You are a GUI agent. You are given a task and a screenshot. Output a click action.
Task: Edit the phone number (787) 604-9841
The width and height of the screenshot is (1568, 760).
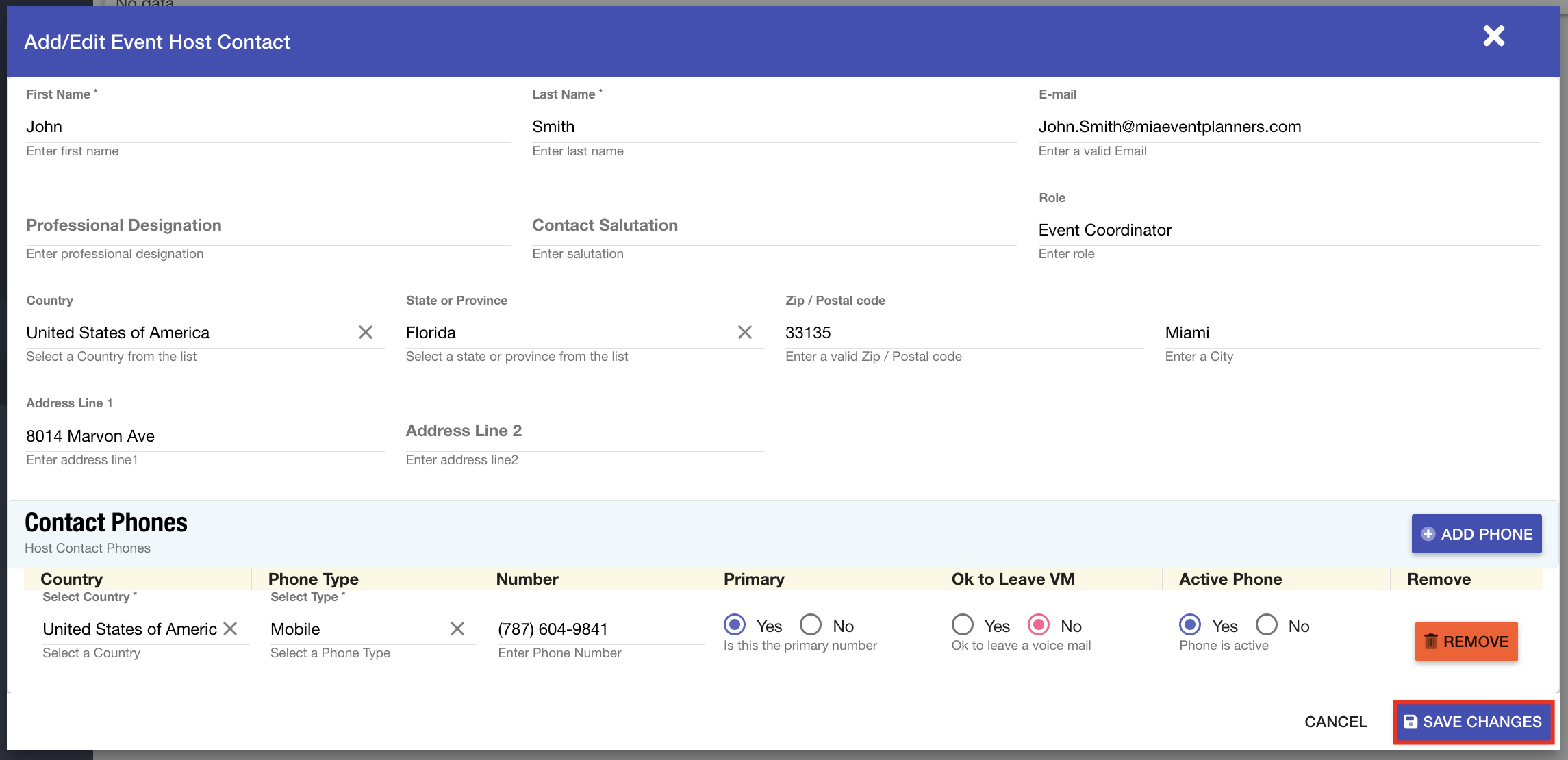coord(601,629)
